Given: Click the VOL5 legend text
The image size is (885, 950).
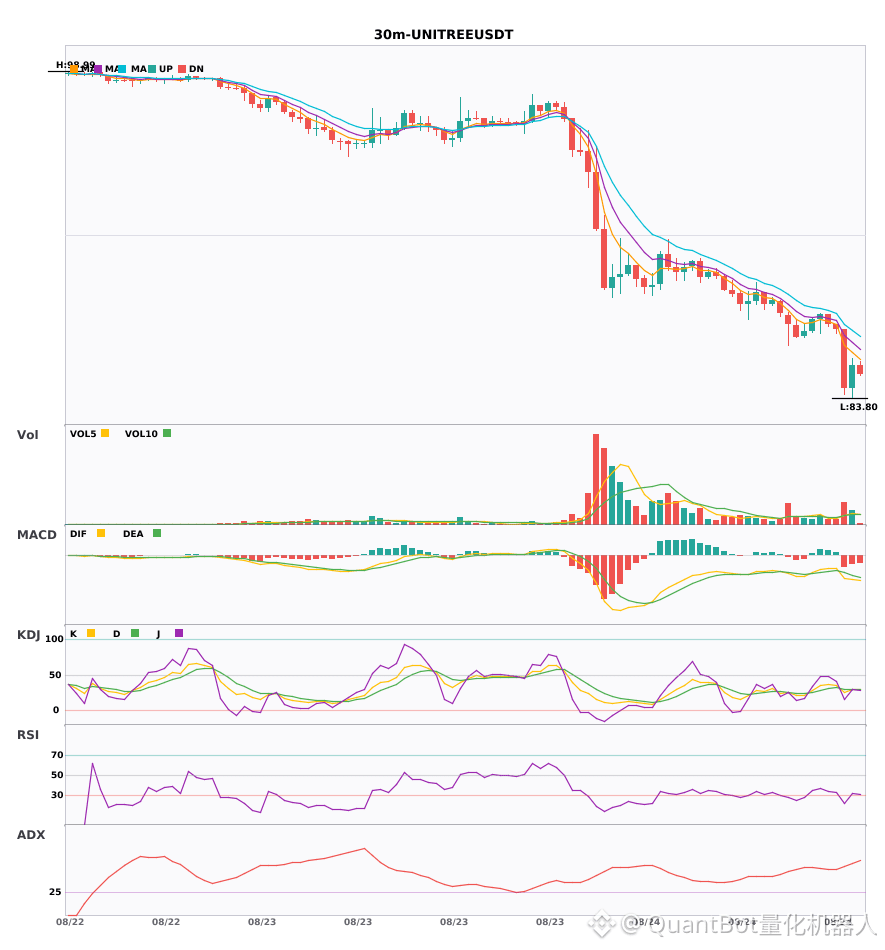Looking at the screenshot, I should (x=83, y=434).
